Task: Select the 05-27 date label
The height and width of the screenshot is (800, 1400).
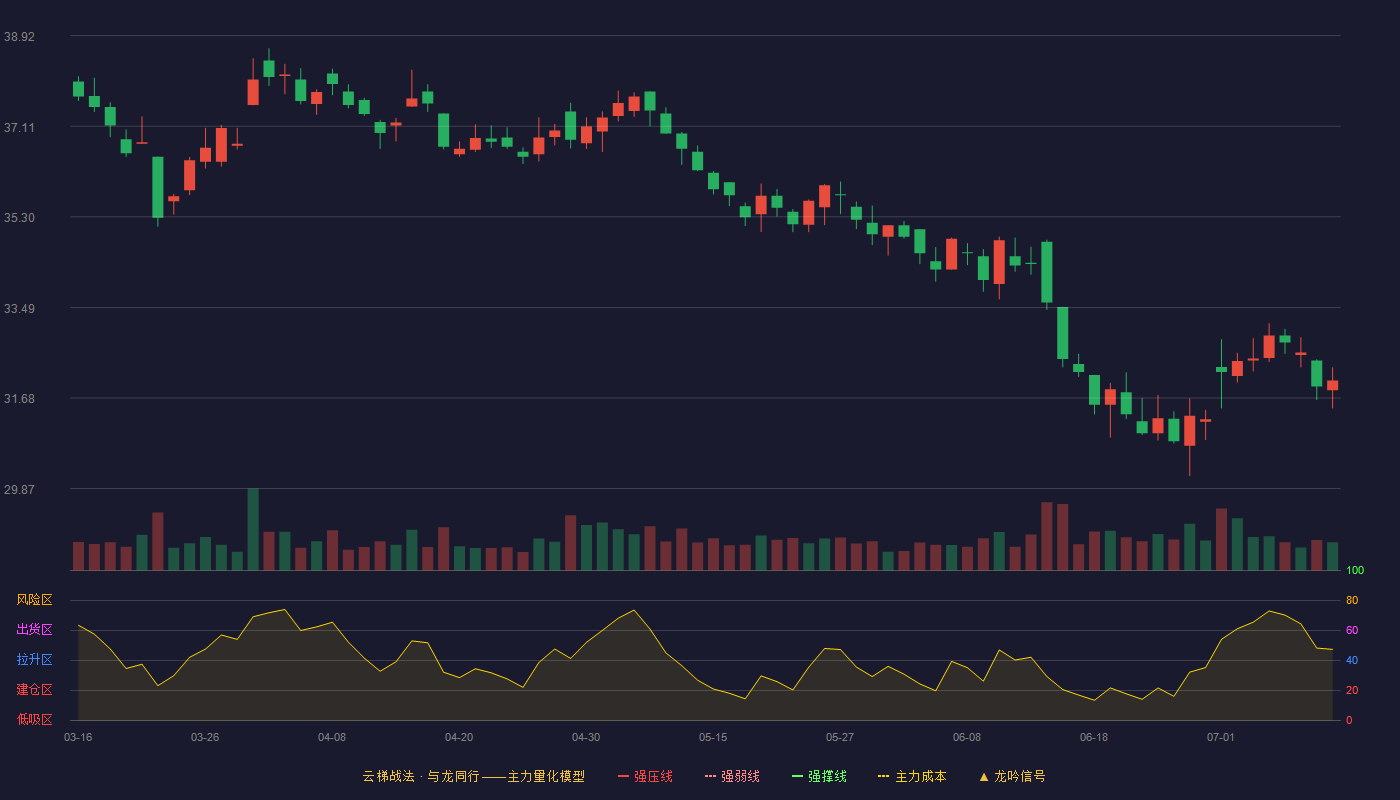Action: click(840, 737)
